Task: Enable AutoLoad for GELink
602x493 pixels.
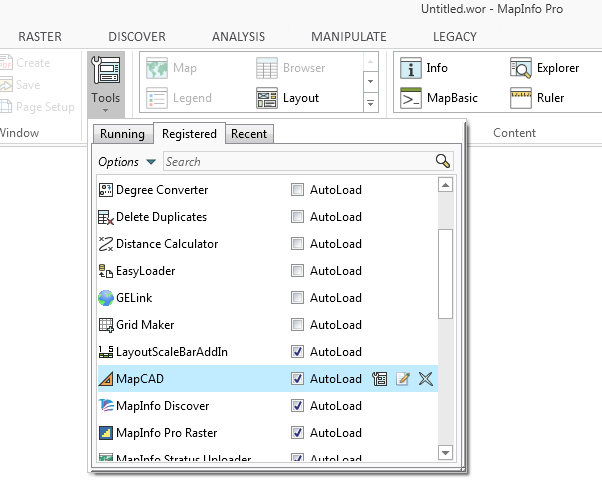Action: [298, 298]
